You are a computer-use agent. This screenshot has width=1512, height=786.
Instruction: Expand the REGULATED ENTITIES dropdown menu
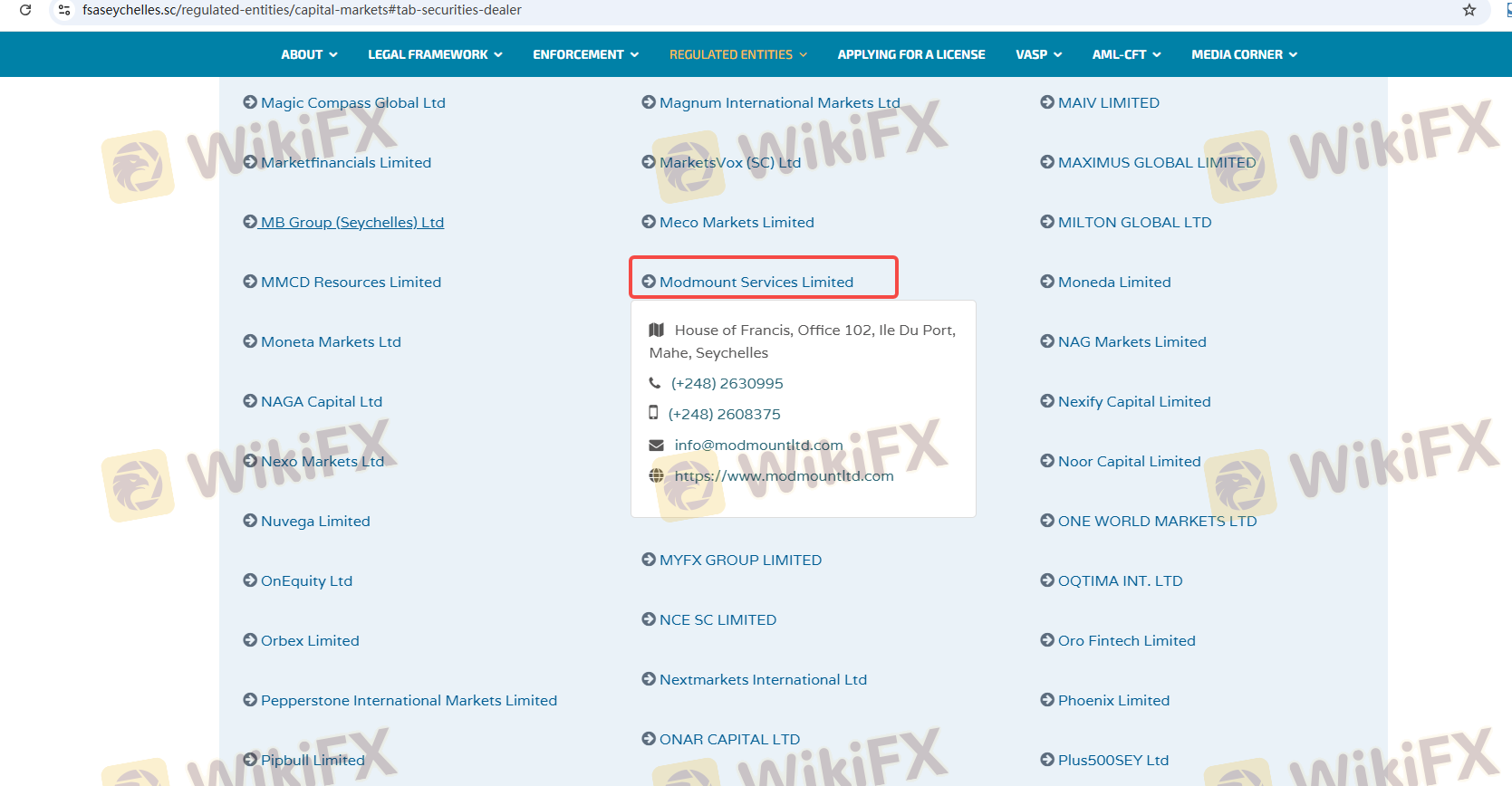(x=738, y=54)
